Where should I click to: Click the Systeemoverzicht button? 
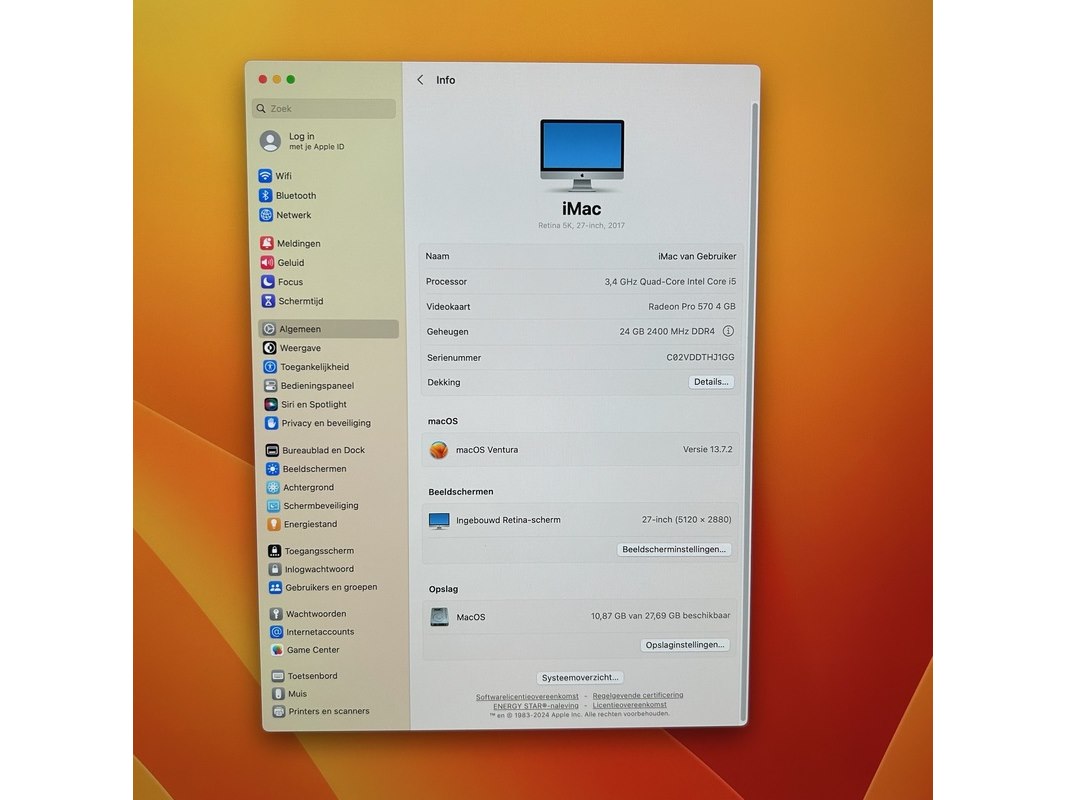click(x=581, y=678)
